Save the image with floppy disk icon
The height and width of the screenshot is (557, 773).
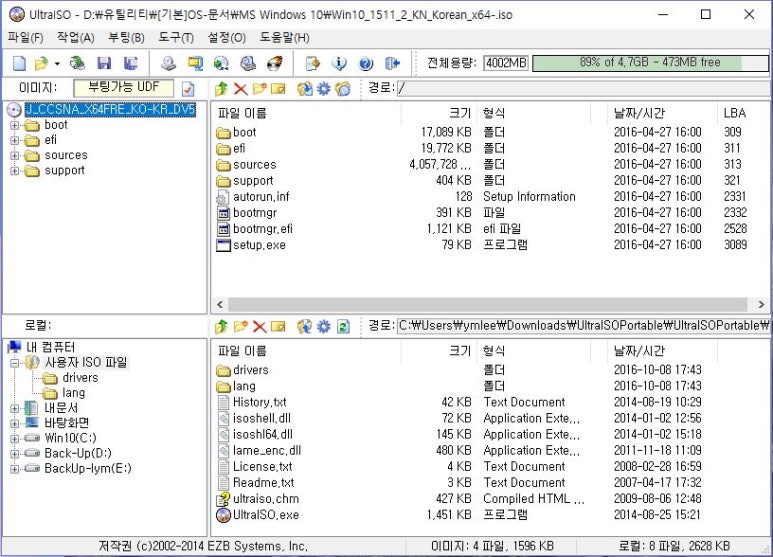pyautogui.click(x=104, y=63)
